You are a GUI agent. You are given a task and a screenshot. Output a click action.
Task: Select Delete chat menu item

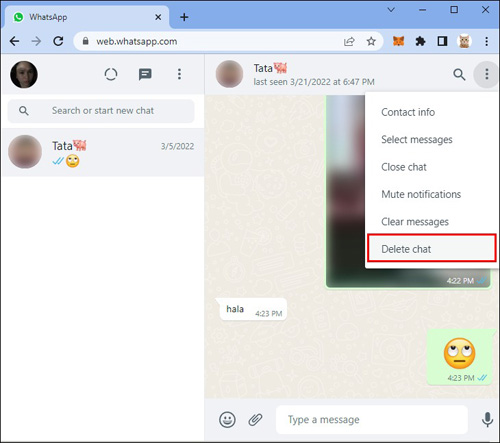431,248
